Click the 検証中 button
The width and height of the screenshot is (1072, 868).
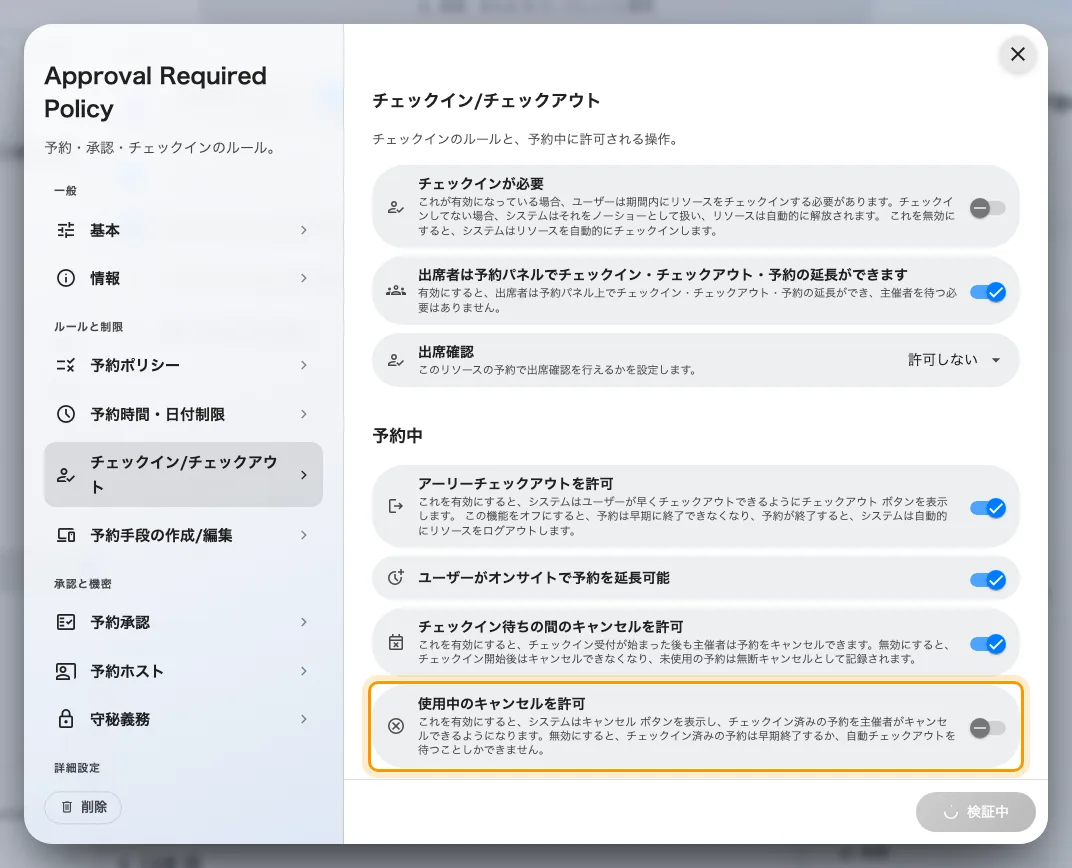coord(976,812)
